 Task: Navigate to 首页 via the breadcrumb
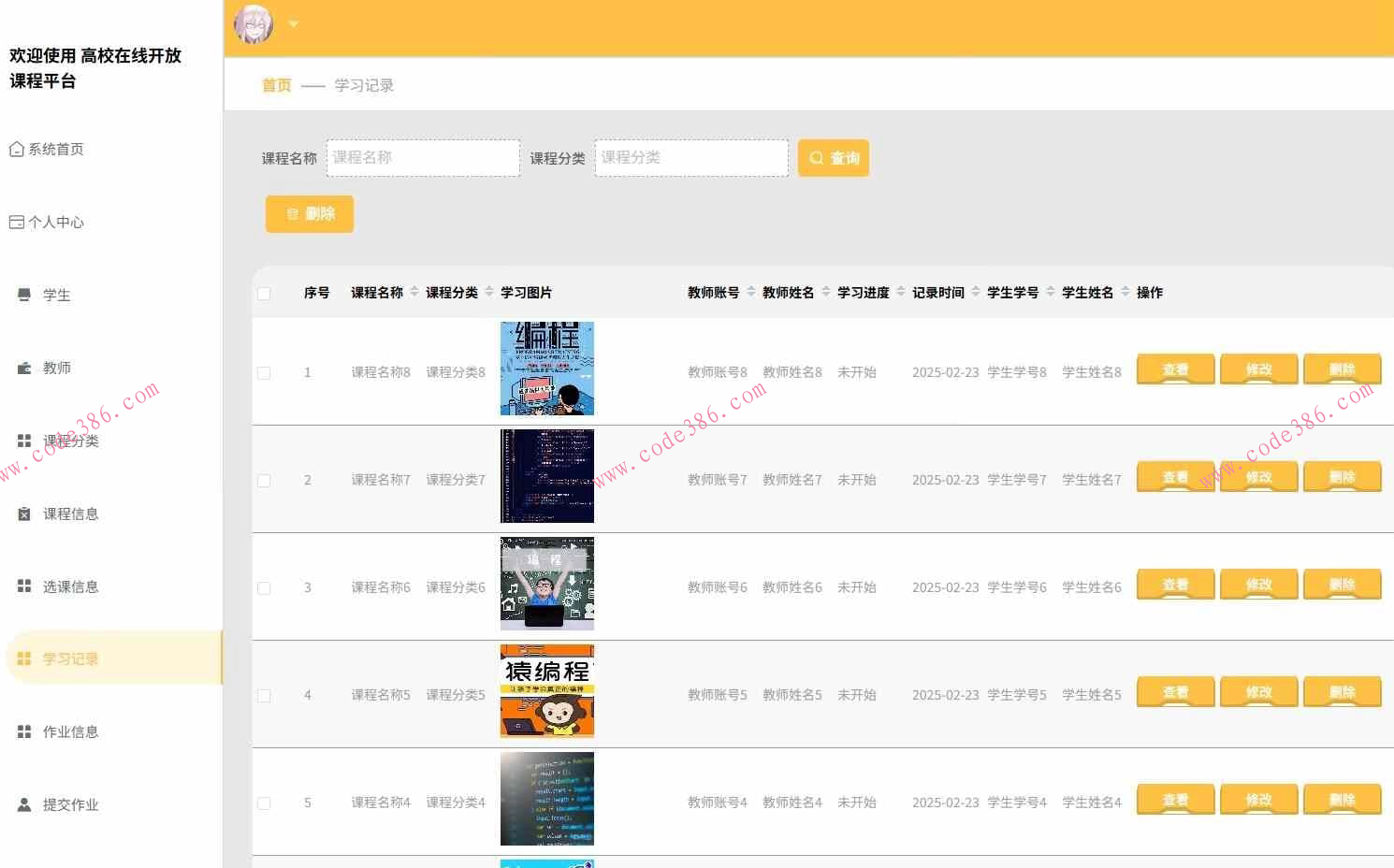pyautogui.click(x=276, y=85)
